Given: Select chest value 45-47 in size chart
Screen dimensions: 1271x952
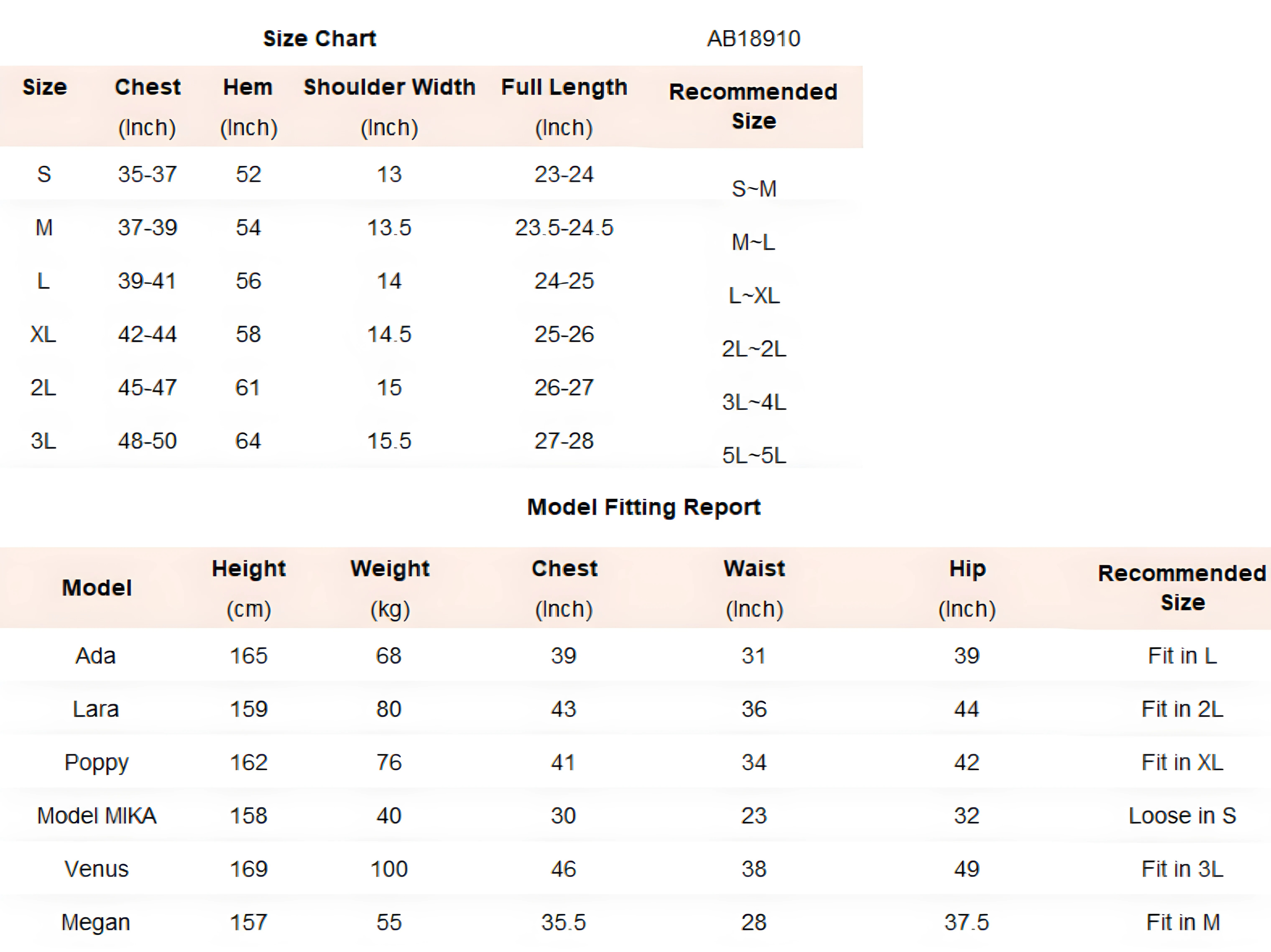Looking at the screenshot, I should (x=147, y=388).
